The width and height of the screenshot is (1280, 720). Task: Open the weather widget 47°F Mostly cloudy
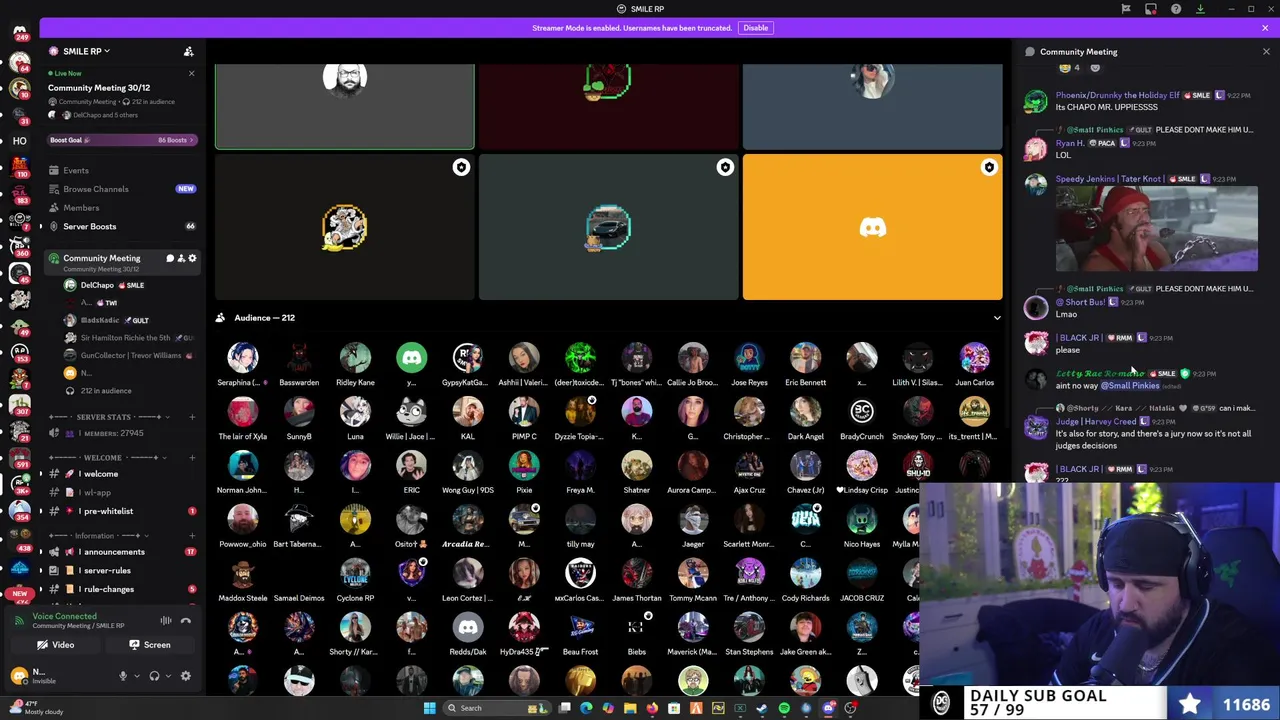36,708
